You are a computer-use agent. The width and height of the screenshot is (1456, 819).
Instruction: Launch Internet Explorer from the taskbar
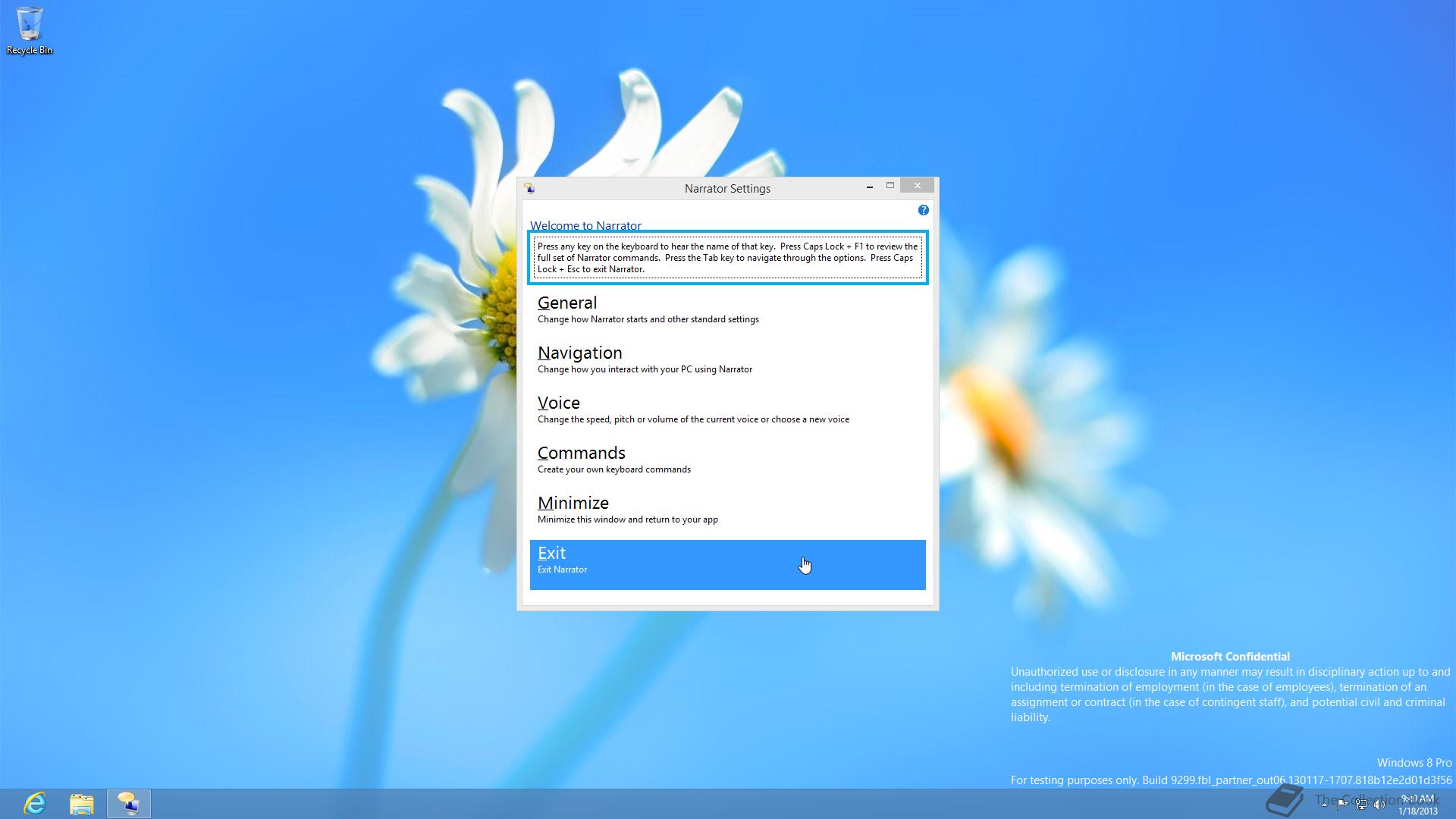35,803
